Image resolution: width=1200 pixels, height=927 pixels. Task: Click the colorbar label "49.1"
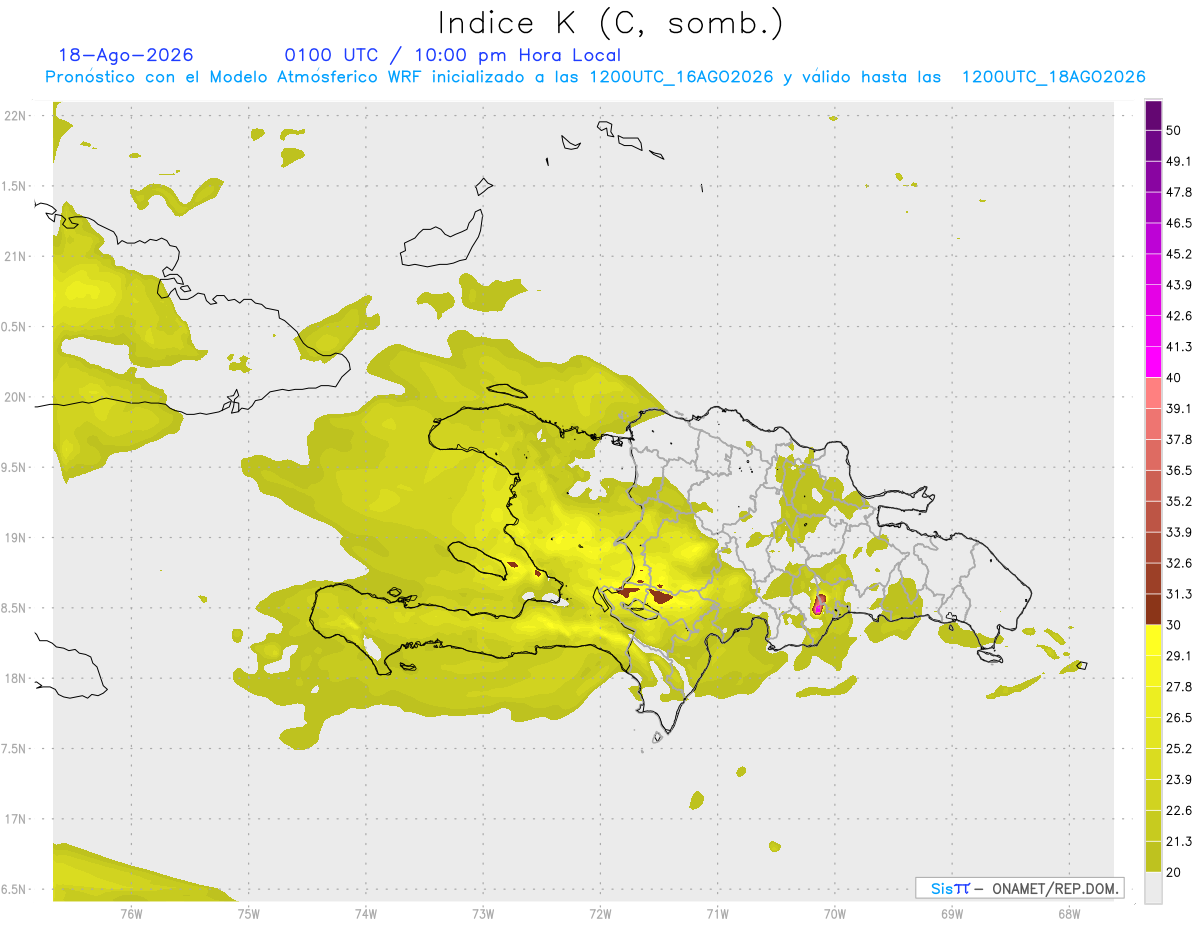pyautogui.click(x=1179, y=161)
